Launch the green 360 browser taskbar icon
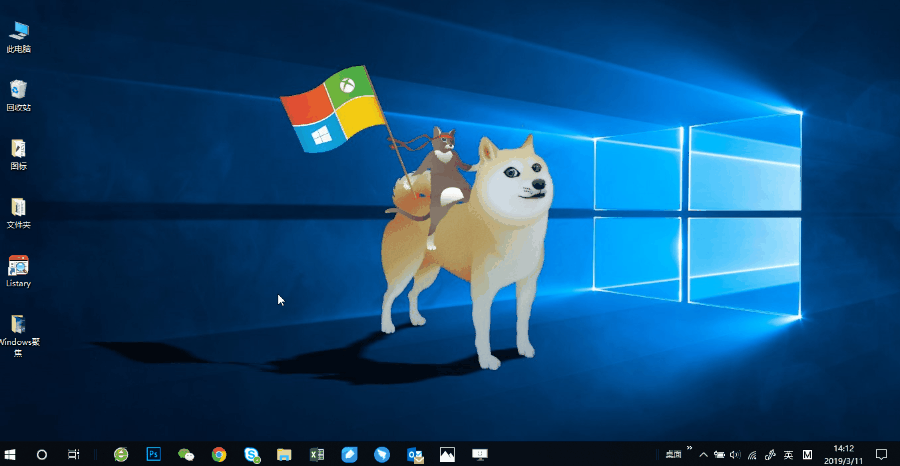 (121, 455)
